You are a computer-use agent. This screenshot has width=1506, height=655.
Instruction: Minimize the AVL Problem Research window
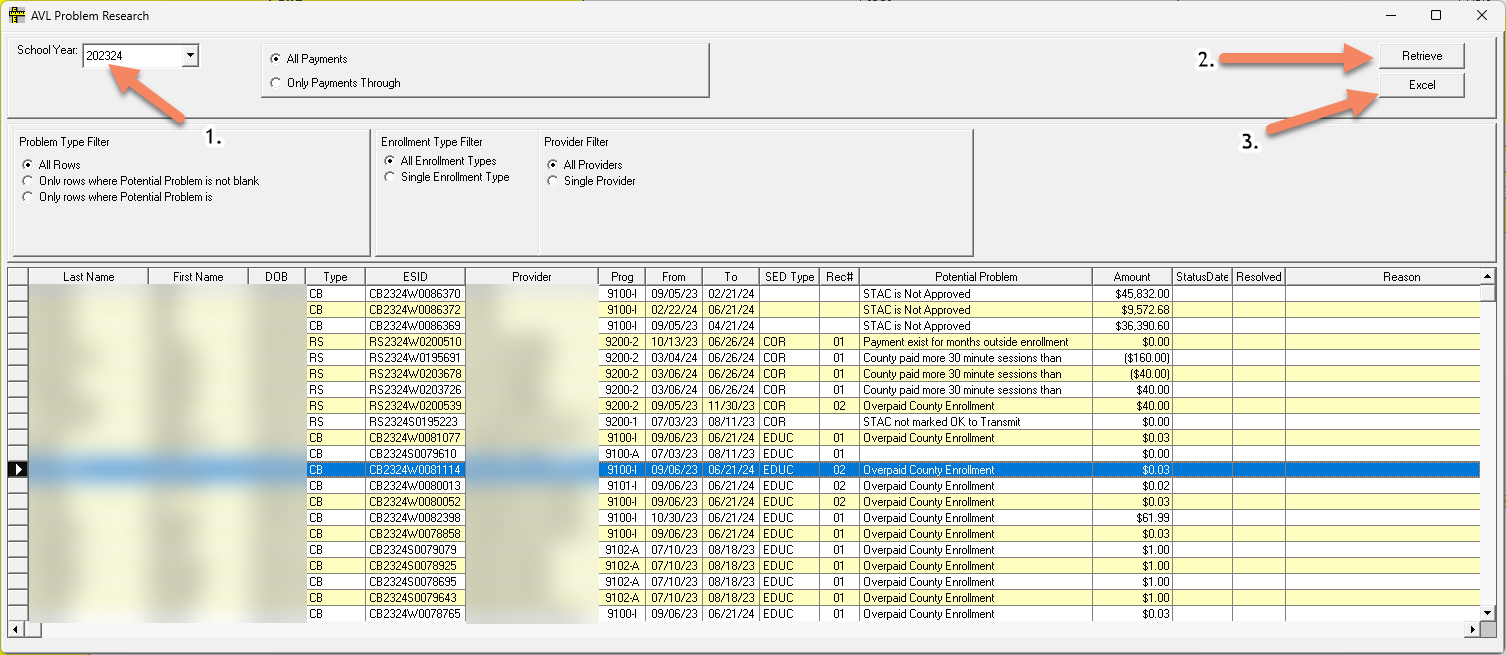[x=1389, y=15]
